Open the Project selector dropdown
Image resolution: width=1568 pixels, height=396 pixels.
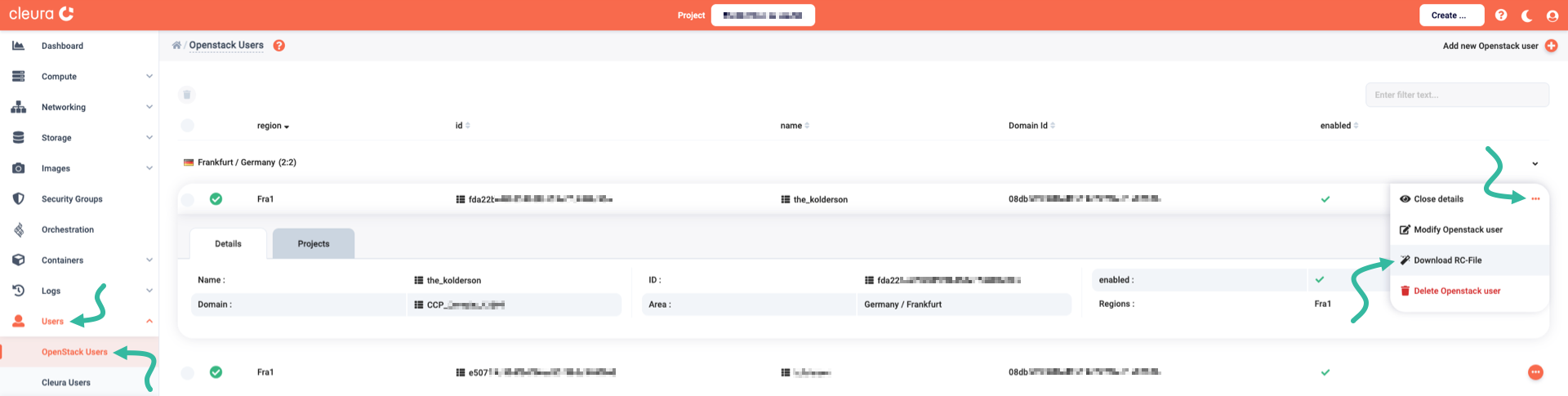pos(763,15)
